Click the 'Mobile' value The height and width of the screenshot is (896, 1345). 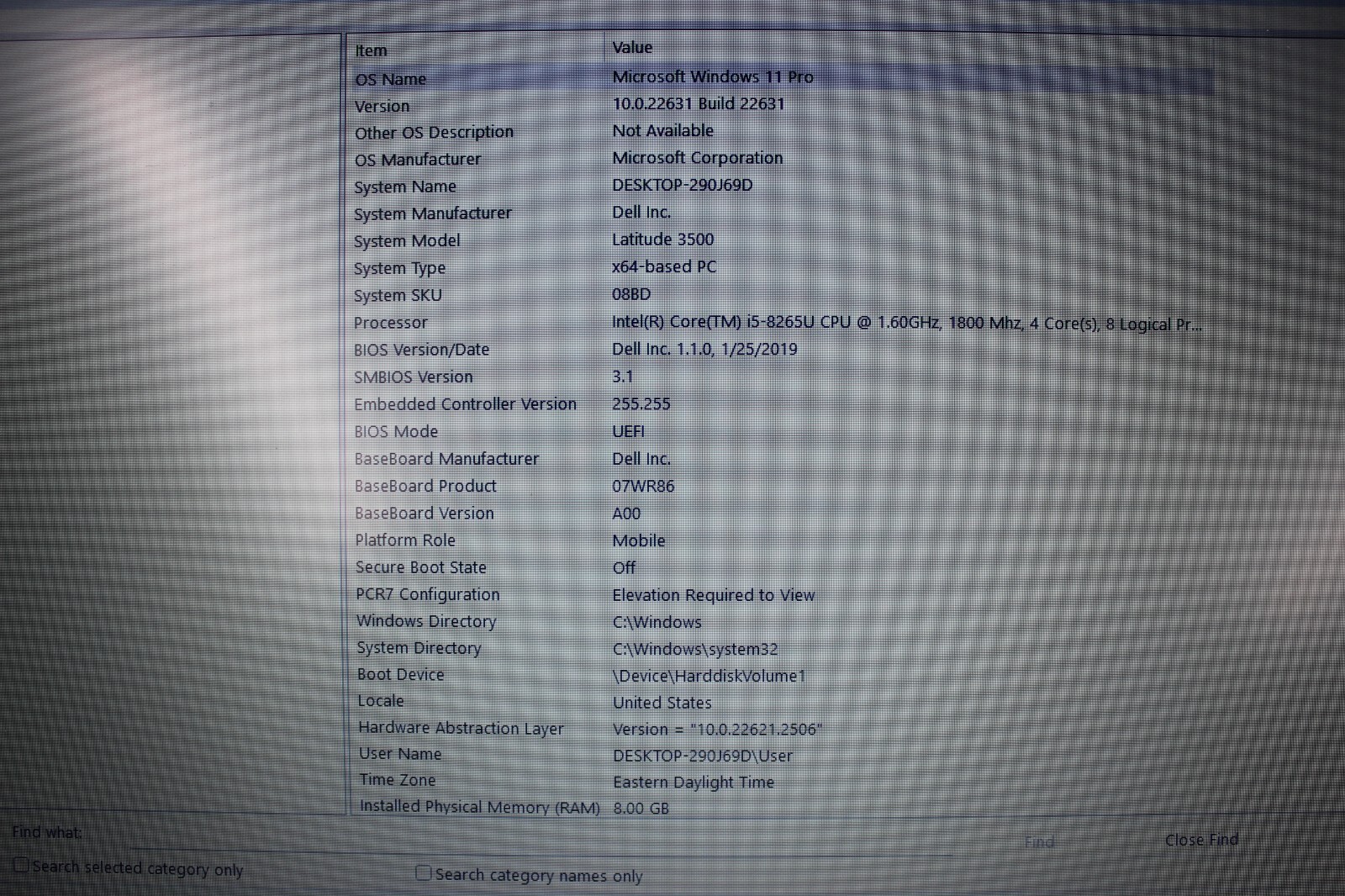tap(638, 540)
